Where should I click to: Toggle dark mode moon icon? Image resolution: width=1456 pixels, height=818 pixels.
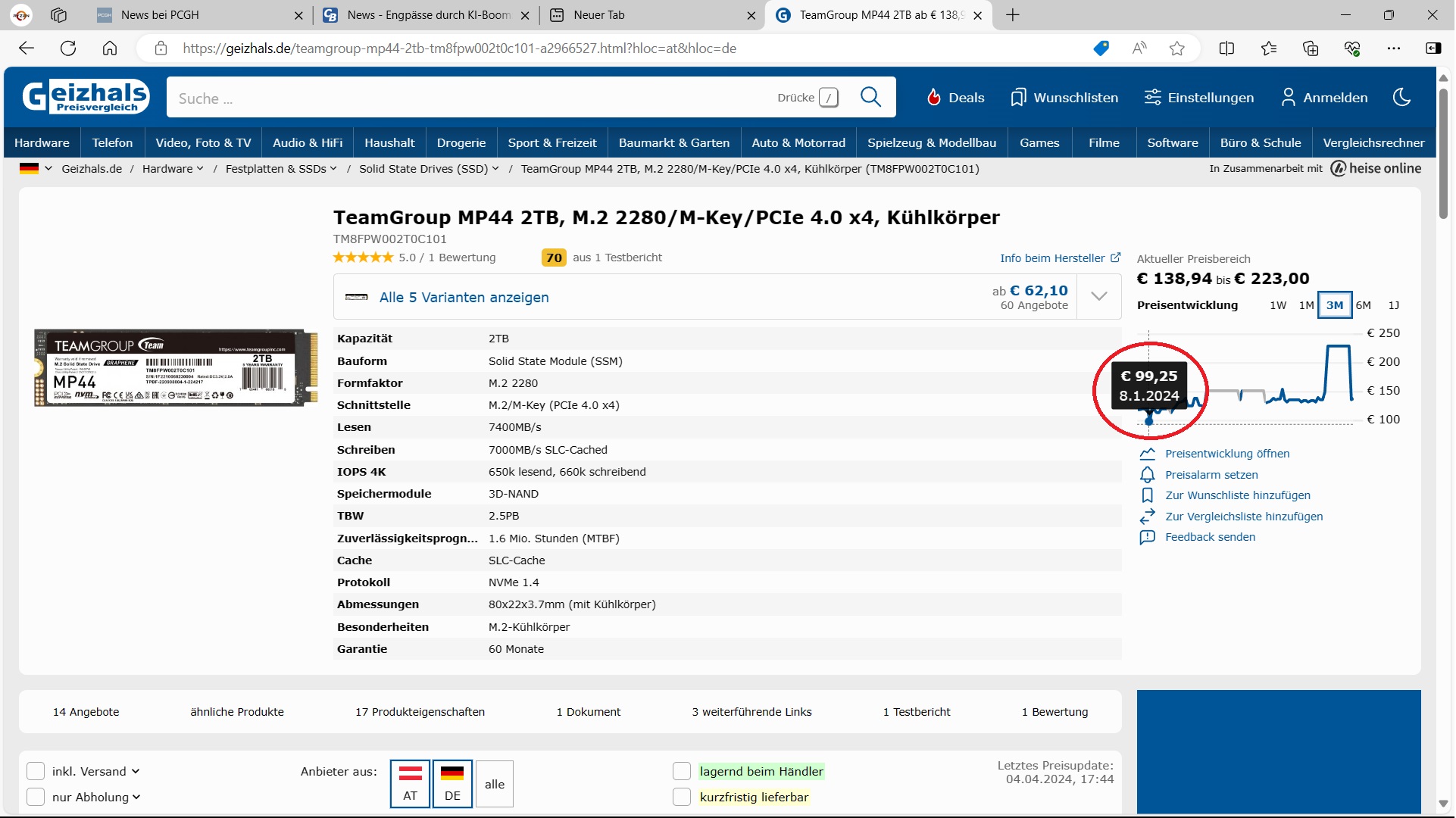[x=1401, y=97]
